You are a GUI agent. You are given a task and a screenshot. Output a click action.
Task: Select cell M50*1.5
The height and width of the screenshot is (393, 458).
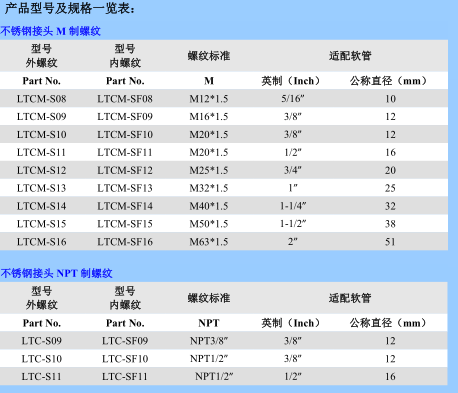click(x=209, y=224)
